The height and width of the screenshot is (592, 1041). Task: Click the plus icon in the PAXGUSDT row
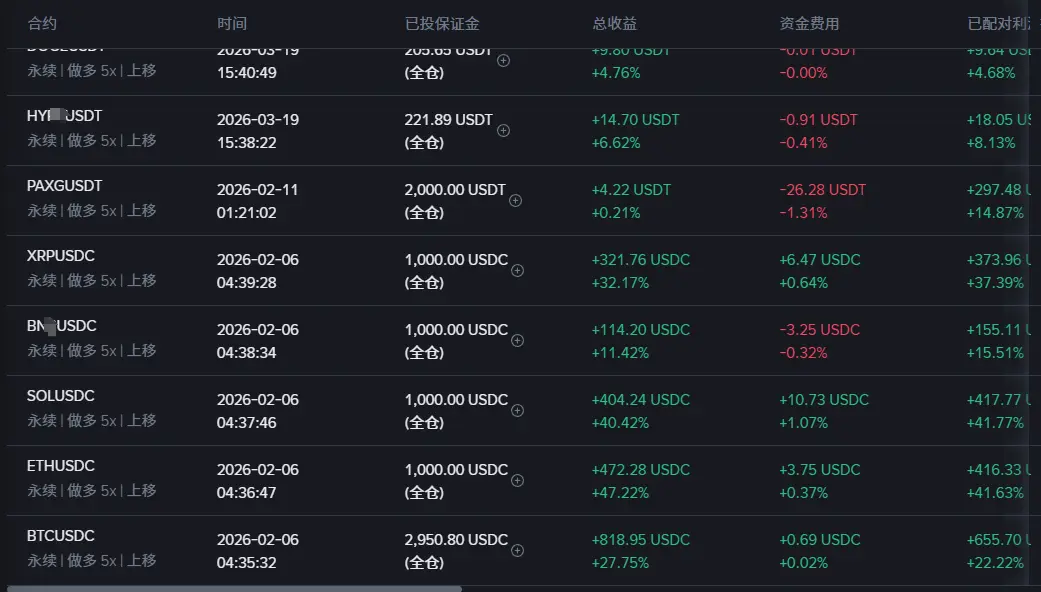(x=516, y=200)
